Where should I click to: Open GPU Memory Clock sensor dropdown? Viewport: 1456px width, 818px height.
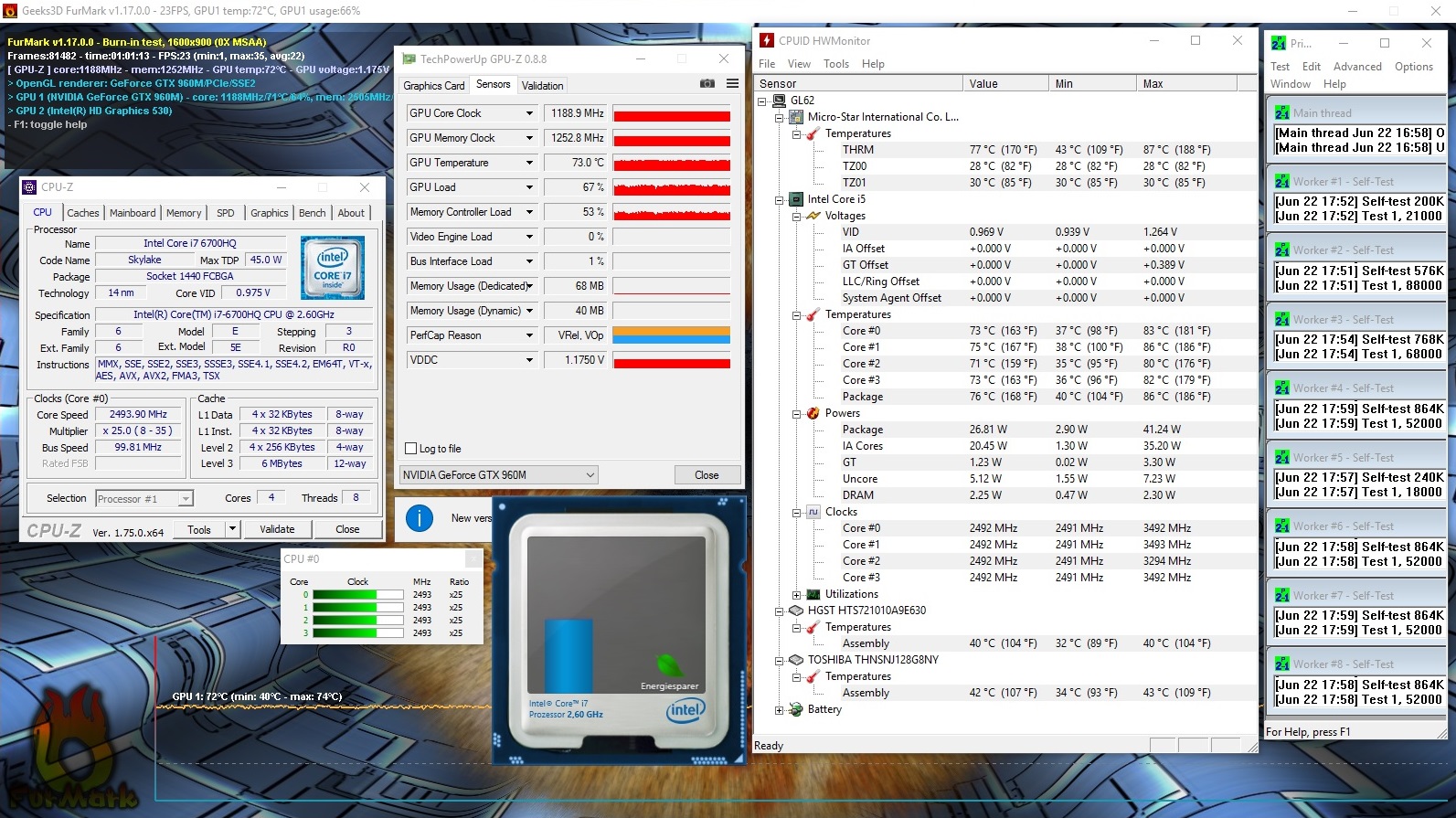(529, 138)
